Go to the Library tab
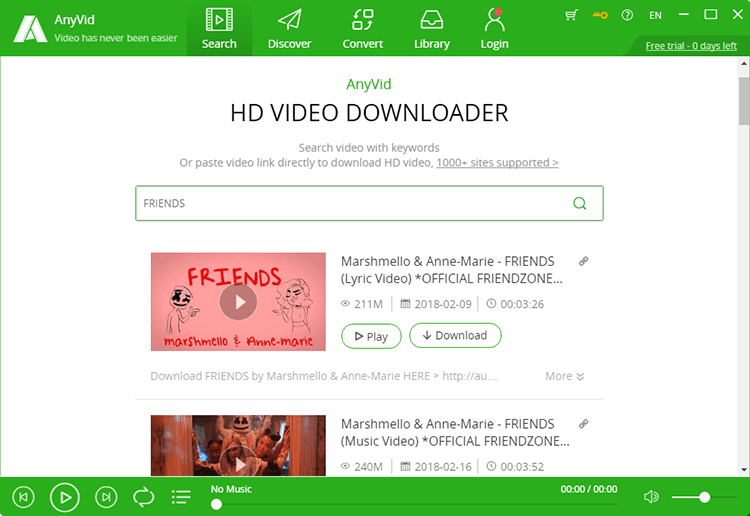750x516 pixels. tap(431, 28)
